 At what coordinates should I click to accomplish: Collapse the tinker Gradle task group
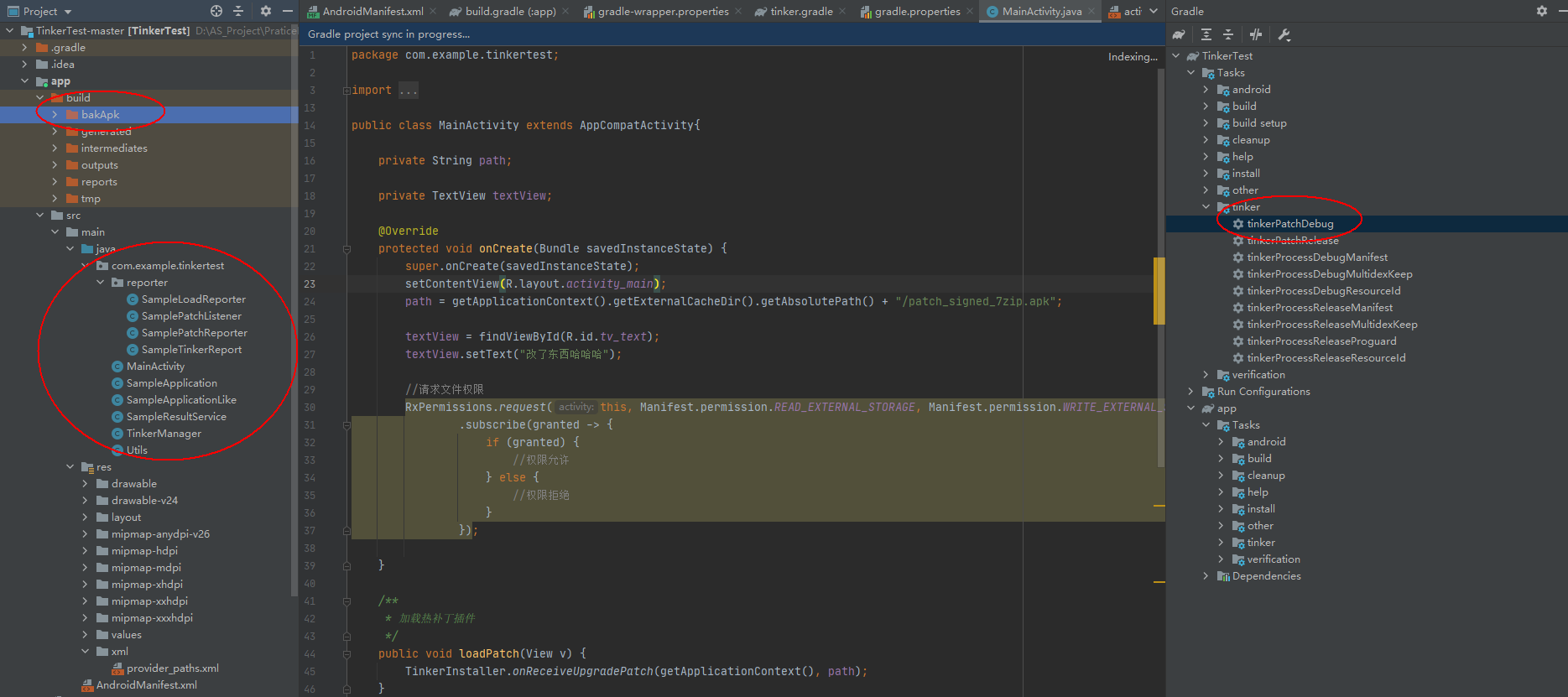[x=1206, y=207]
